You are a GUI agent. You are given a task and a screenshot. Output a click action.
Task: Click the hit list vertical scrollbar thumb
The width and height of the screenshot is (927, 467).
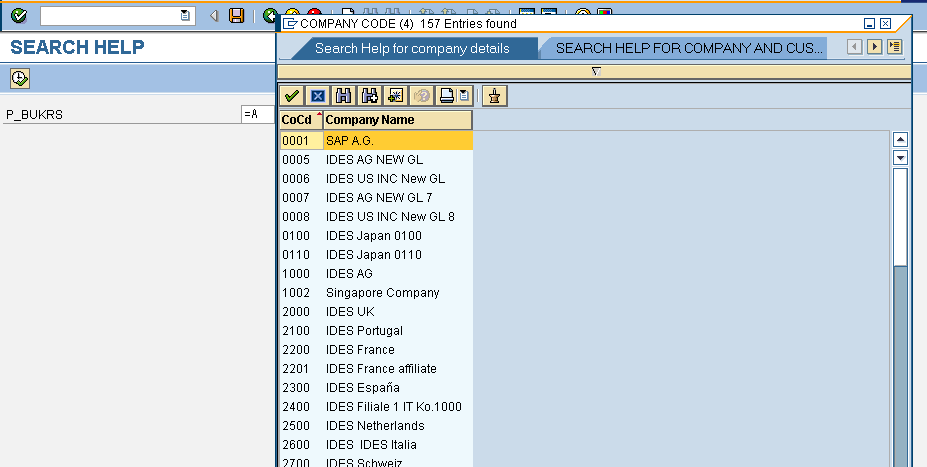point(900,216)
